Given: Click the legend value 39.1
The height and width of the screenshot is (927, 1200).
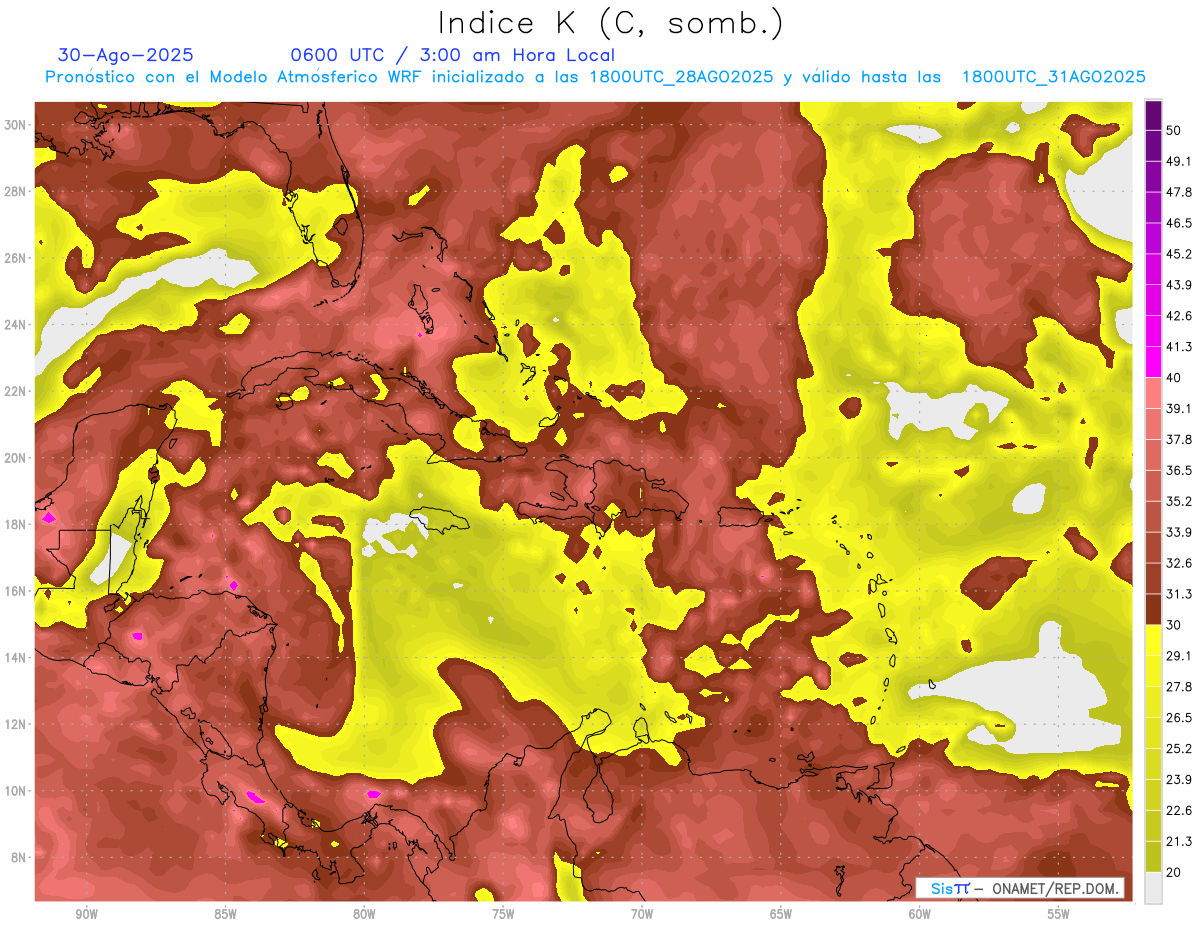Looking at the screenshot, I should tap(1178, 408).
